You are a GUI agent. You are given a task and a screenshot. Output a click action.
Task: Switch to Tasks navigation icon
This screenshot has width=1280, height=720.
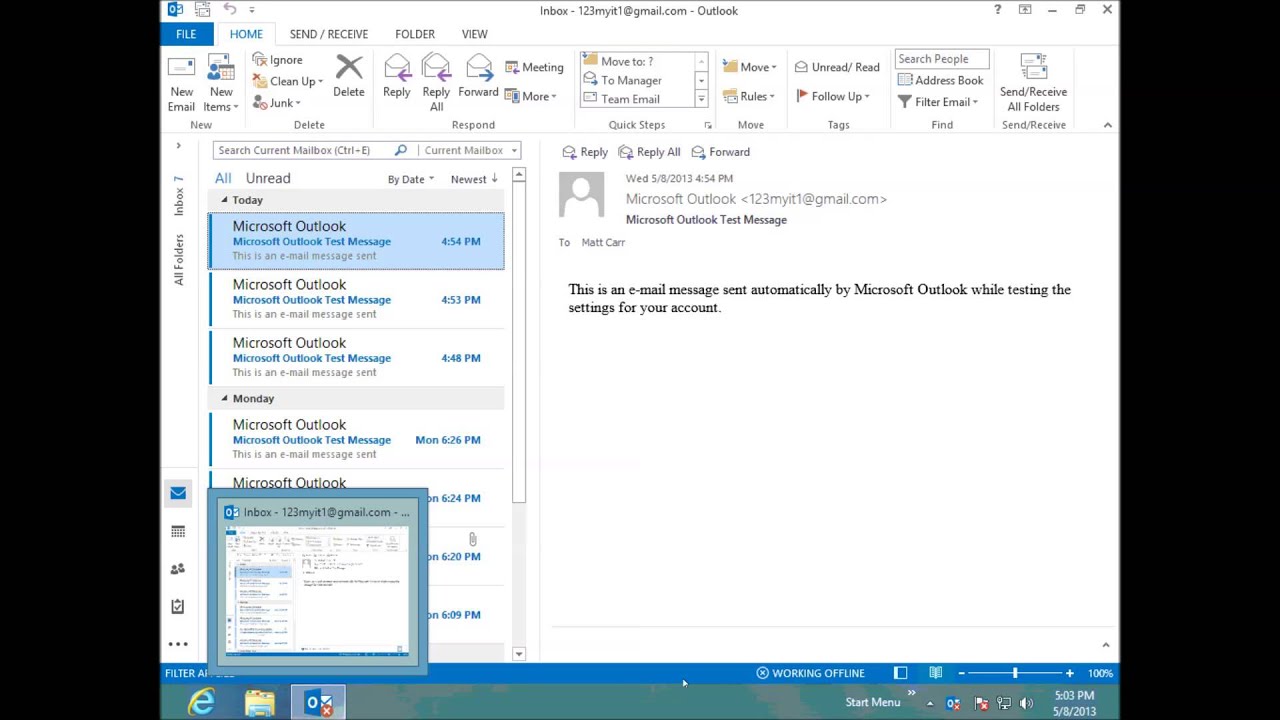178,607
